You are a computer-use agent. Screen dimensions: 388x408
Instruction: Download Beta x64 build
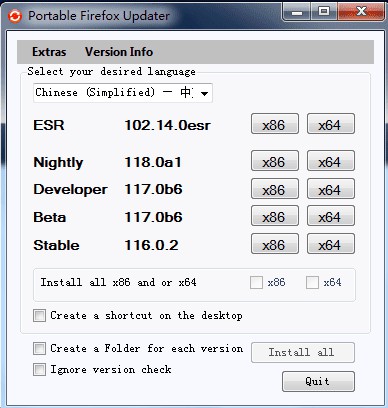click(x=331, y=216)
